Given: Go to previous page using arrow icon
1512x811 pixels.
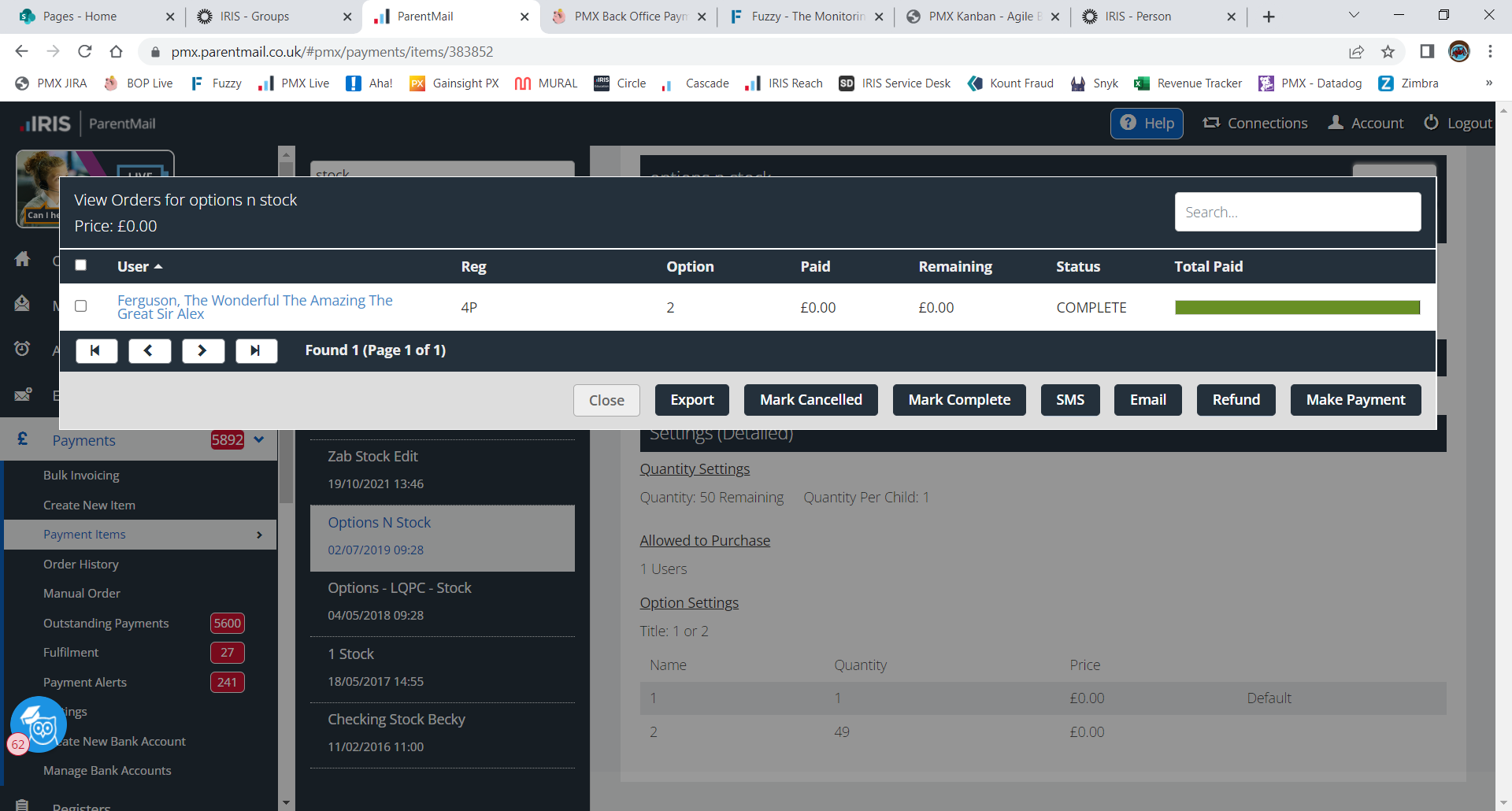Looking at the screenshot, I should click(150, 351).
